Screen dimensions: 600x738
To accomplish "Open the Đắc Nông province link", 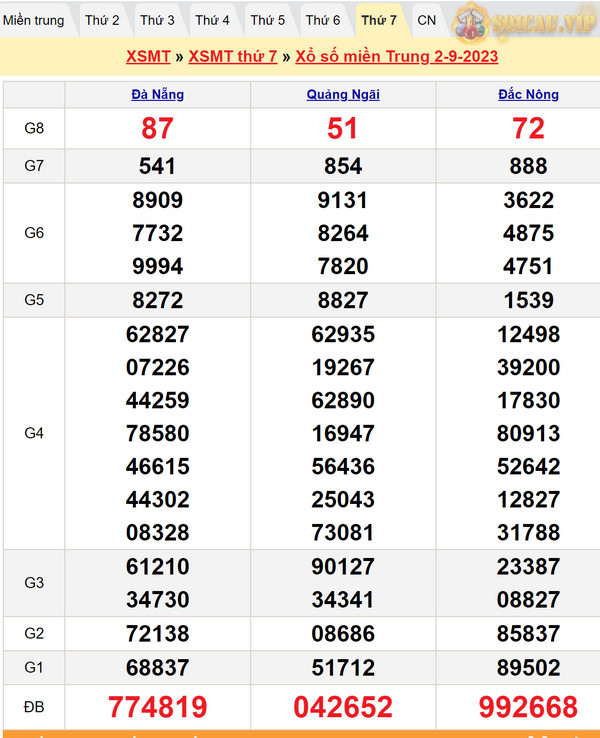I will click(528, 95).
